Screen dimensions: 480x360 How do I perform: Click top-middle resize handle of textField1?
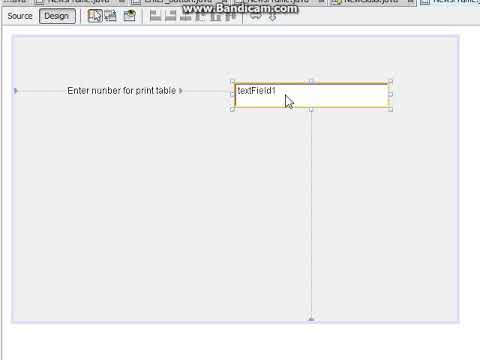click(311, 81)
